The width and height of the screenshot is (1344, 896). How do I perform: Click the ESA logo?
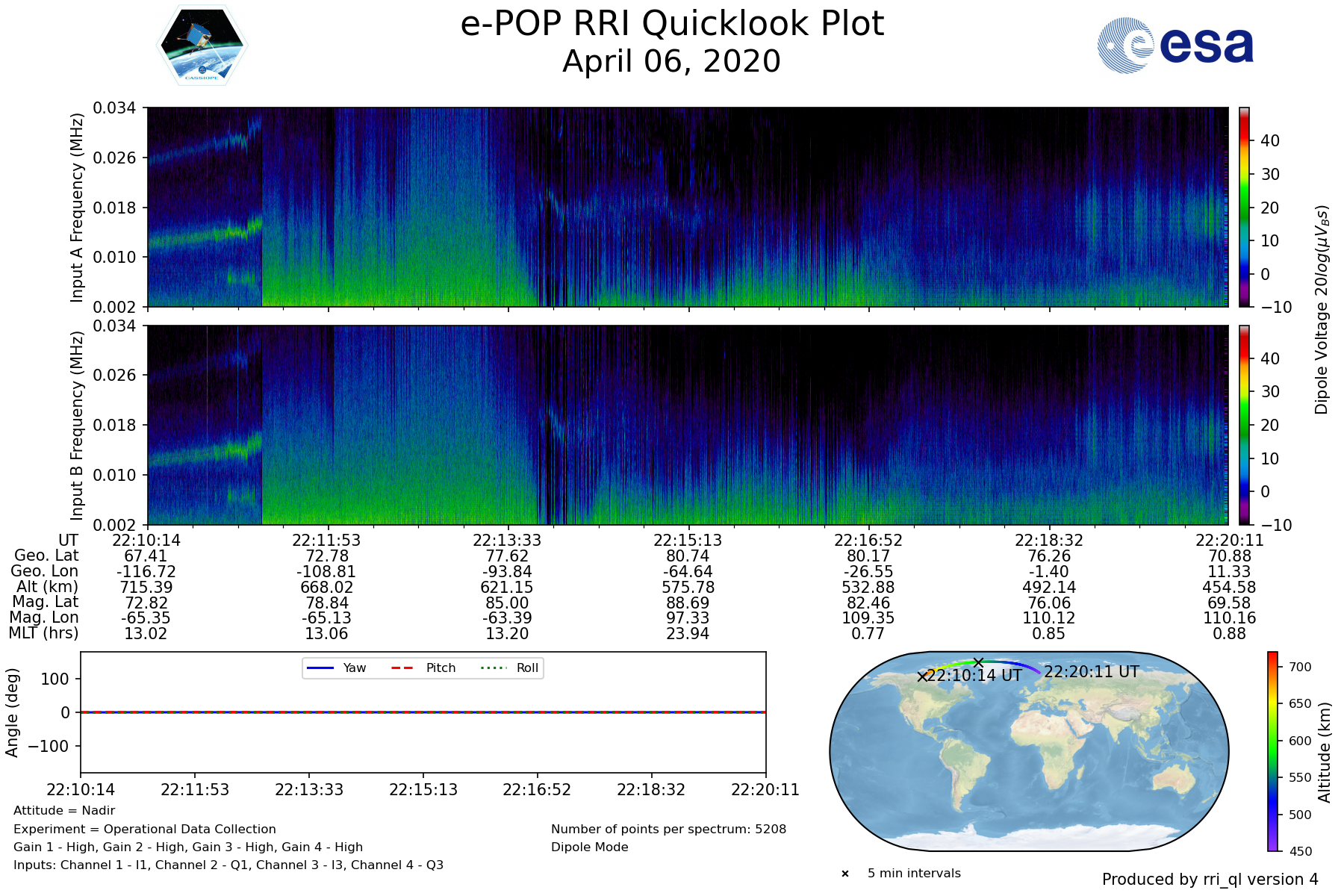(1175, 46)
